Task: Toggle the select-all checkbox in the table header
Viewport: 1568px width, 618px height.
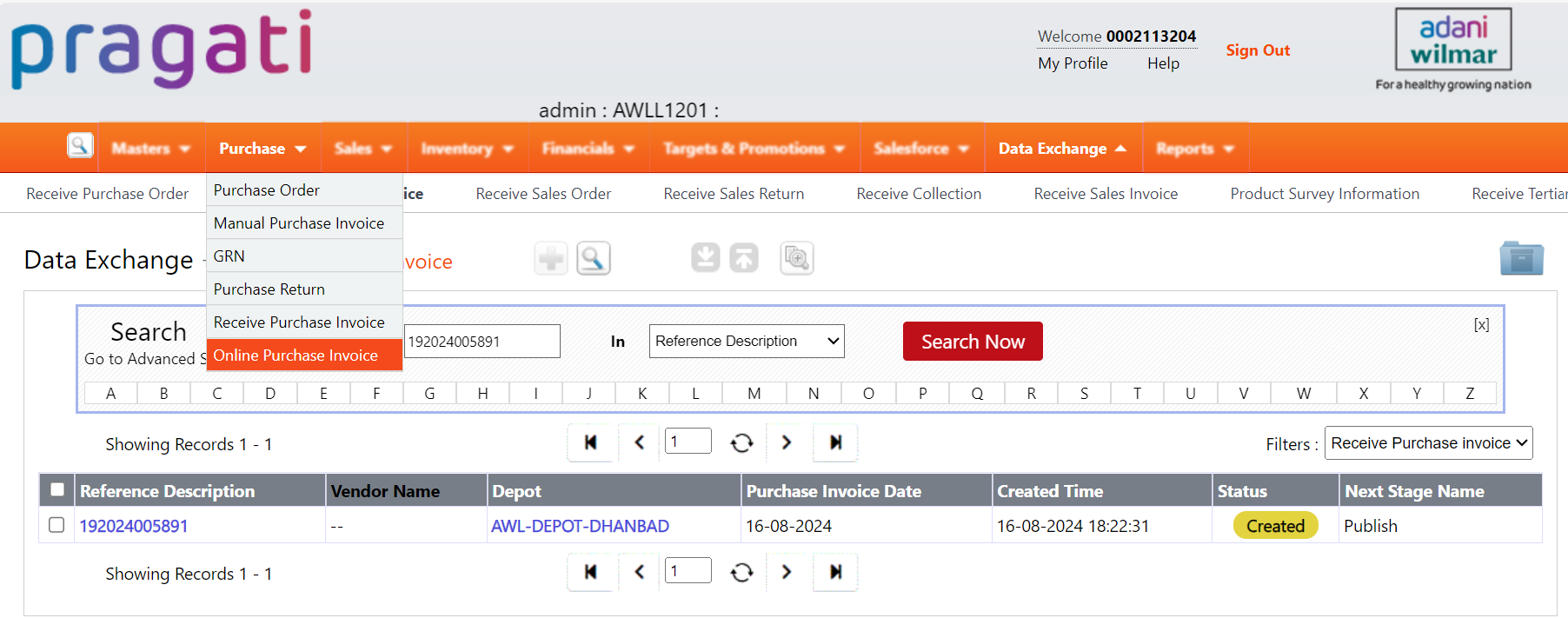Action: (x=57, y=489)
